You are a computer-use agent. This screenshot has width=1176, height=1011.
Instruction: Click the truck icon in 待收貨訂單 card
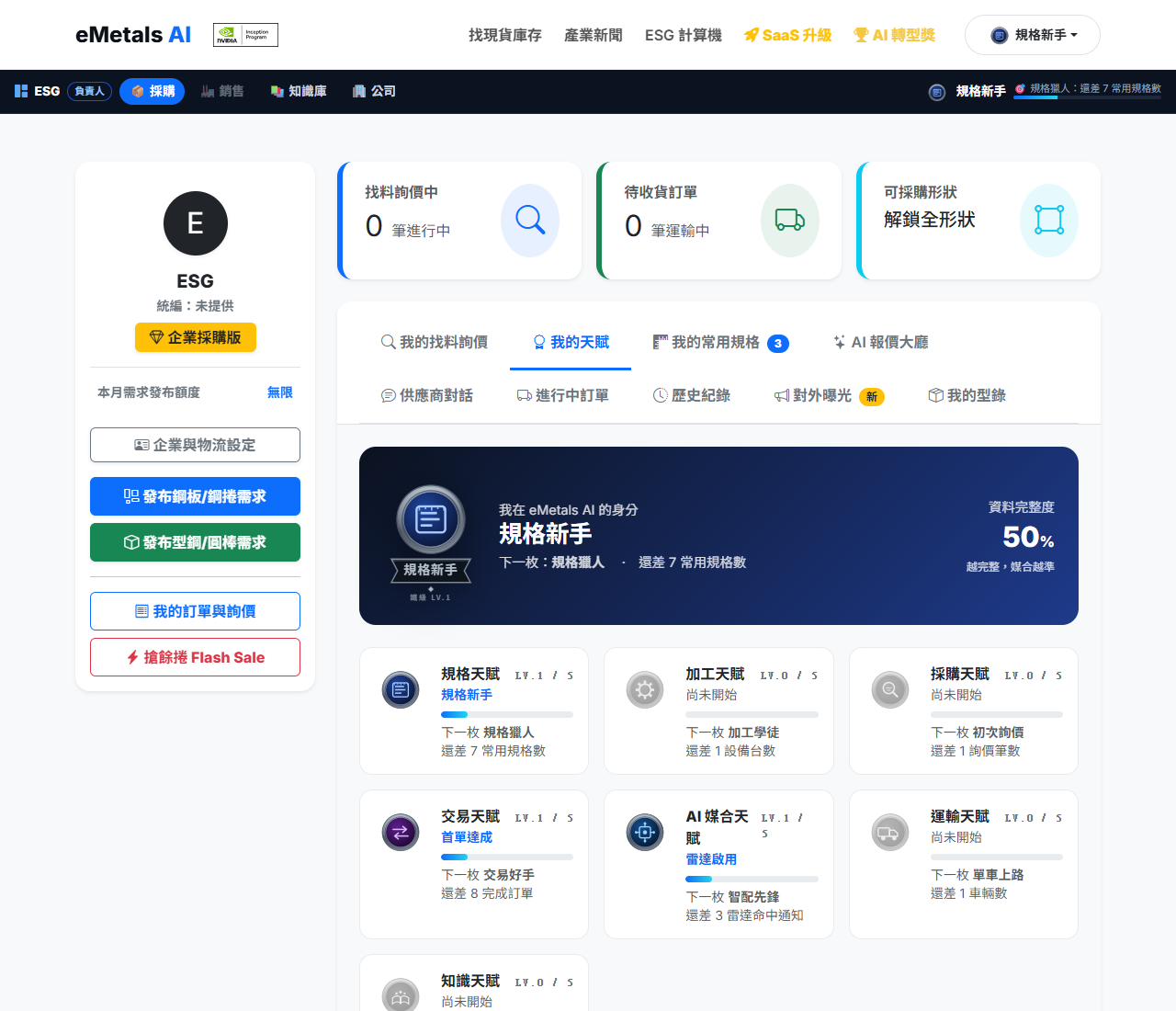pyautogui.click(x=790, y=221)
